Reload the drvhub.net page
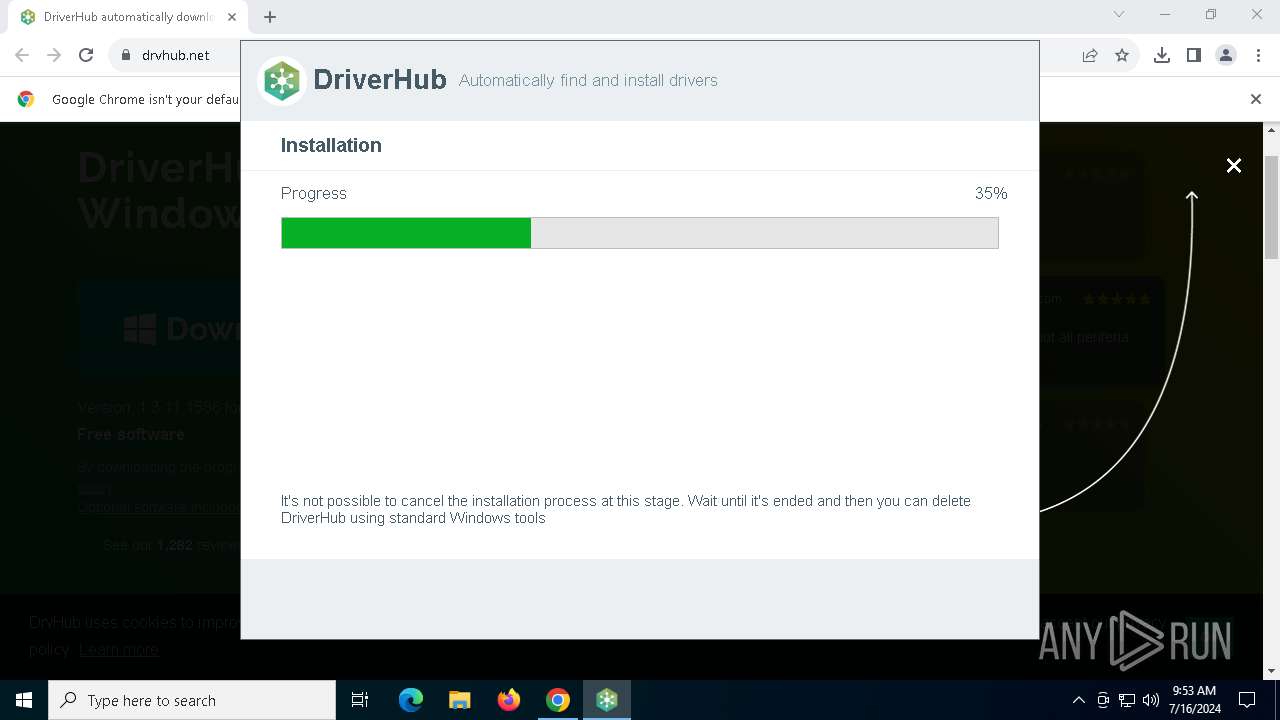This screenshot has height=720, width=1280. coord(86,55)
